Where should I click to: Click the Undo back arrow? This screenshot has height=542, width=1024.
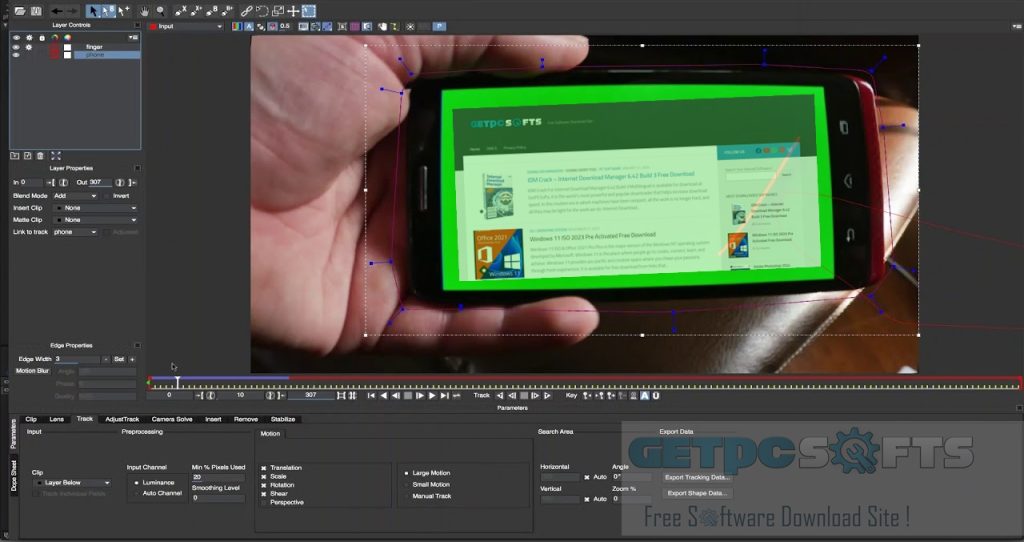click(x=57, y=10)
